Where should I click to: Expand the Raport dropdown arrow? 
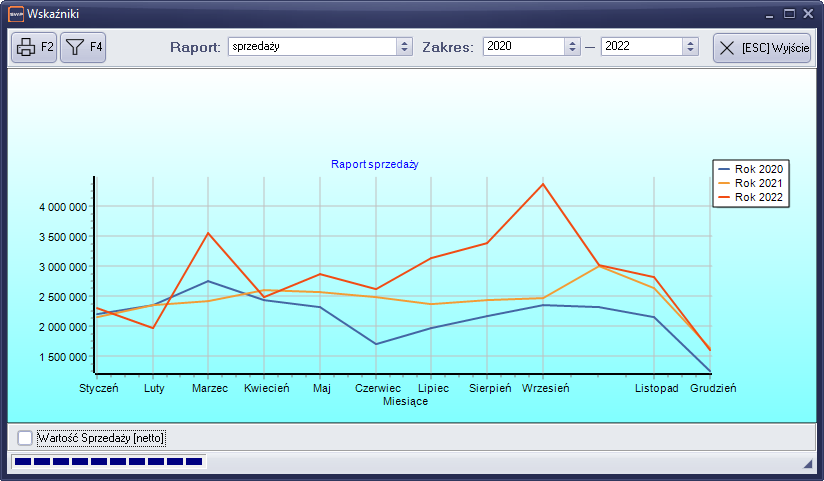click(x=404, y=47)
